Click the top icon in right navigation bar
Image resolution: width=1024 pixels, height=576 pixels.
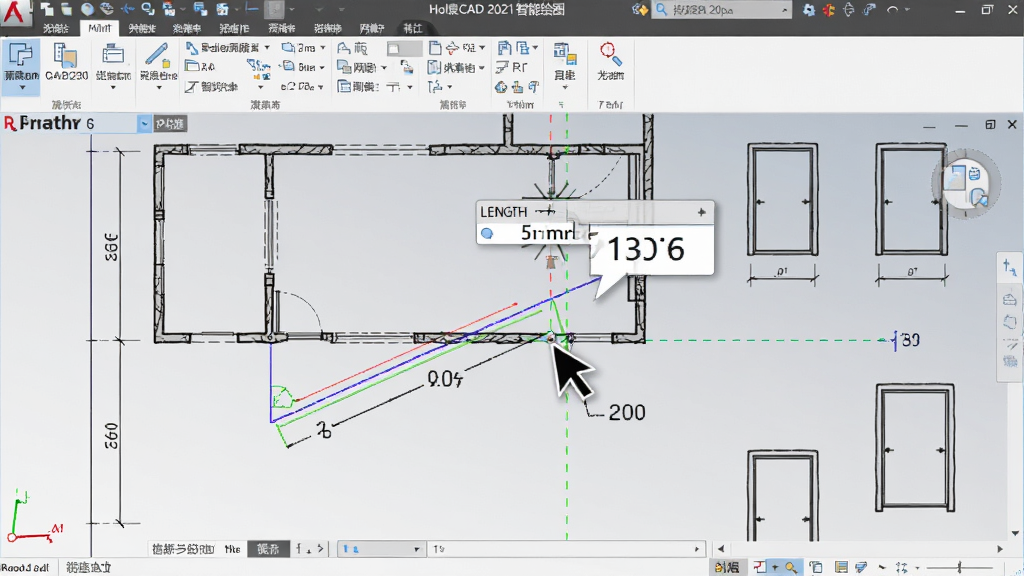point(1010,267)
